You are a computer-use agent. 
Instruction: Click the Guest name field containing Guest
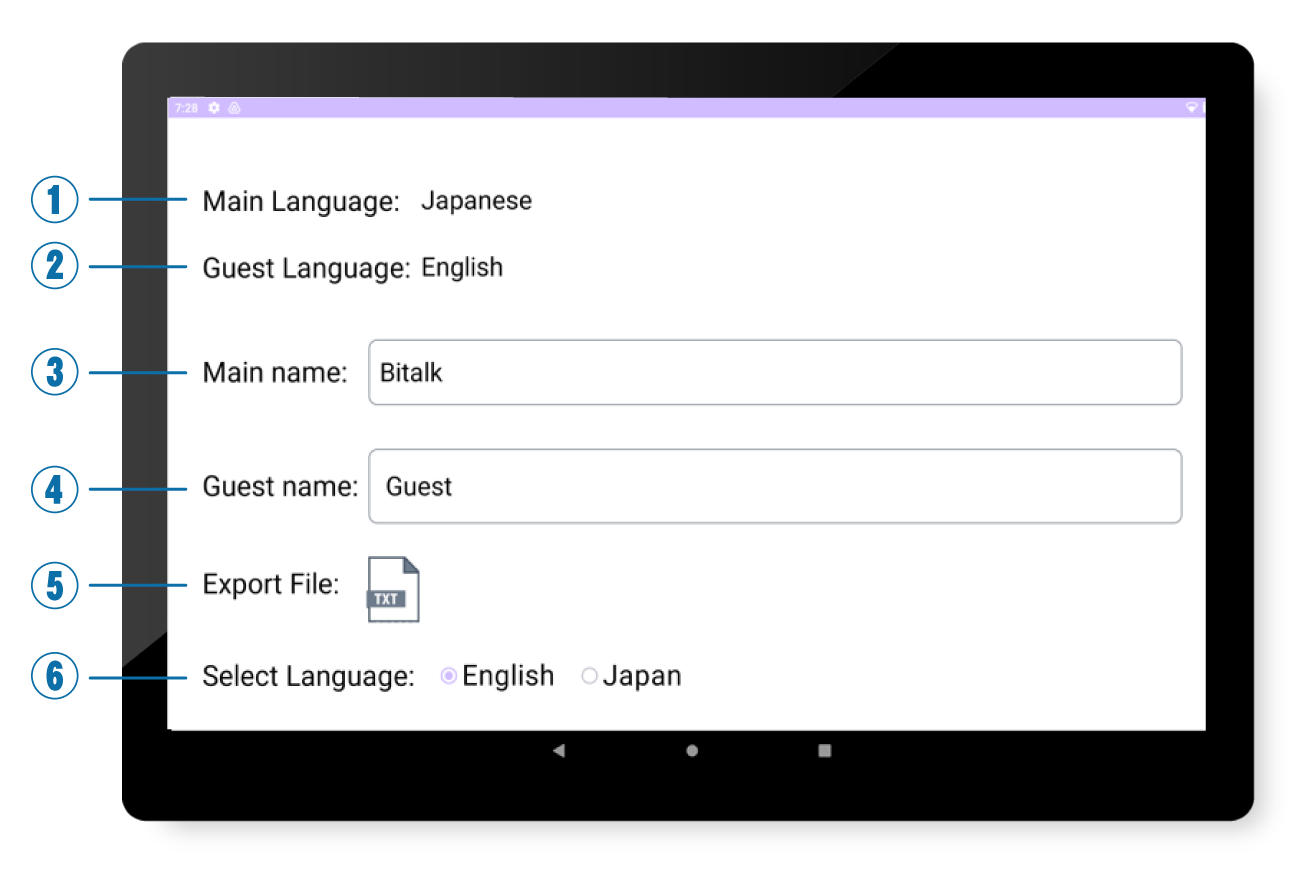(x=775, y=486)
